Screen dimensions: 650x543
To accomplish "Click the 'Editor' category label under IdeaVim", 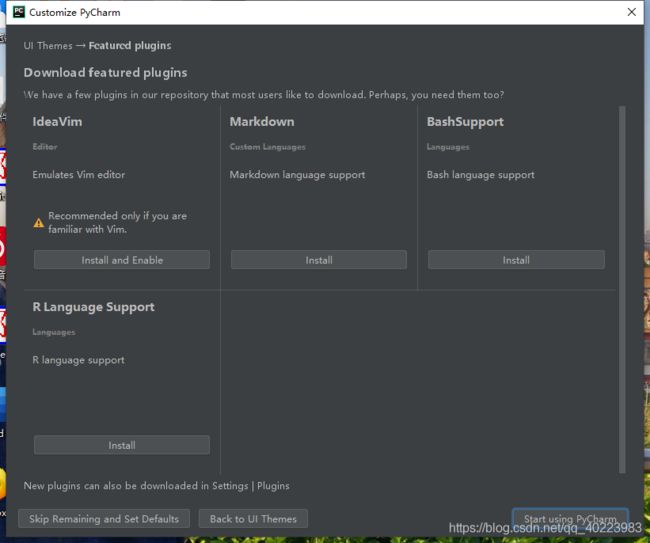I will pos(45,147).
